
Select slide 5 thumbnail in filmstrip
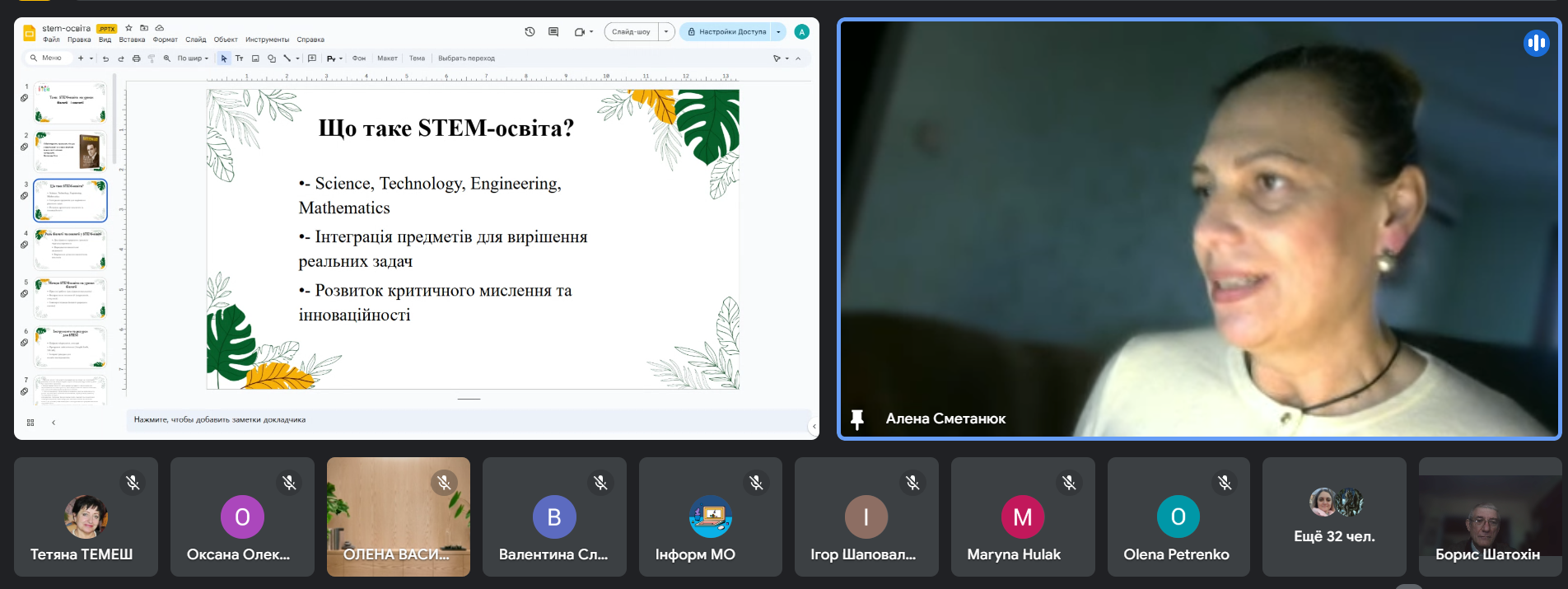(x=70, y=298)
